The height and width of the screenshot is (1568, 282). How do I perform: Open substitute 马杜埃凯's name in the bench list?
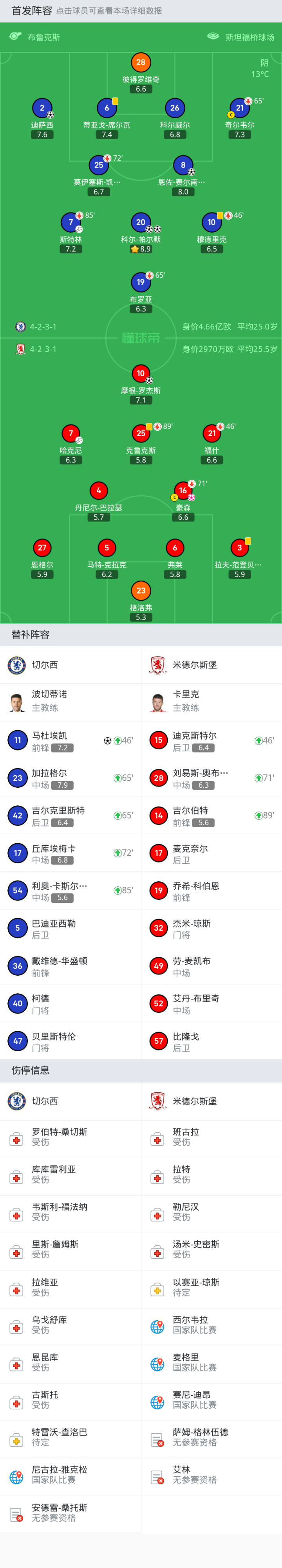pos(49,735)
